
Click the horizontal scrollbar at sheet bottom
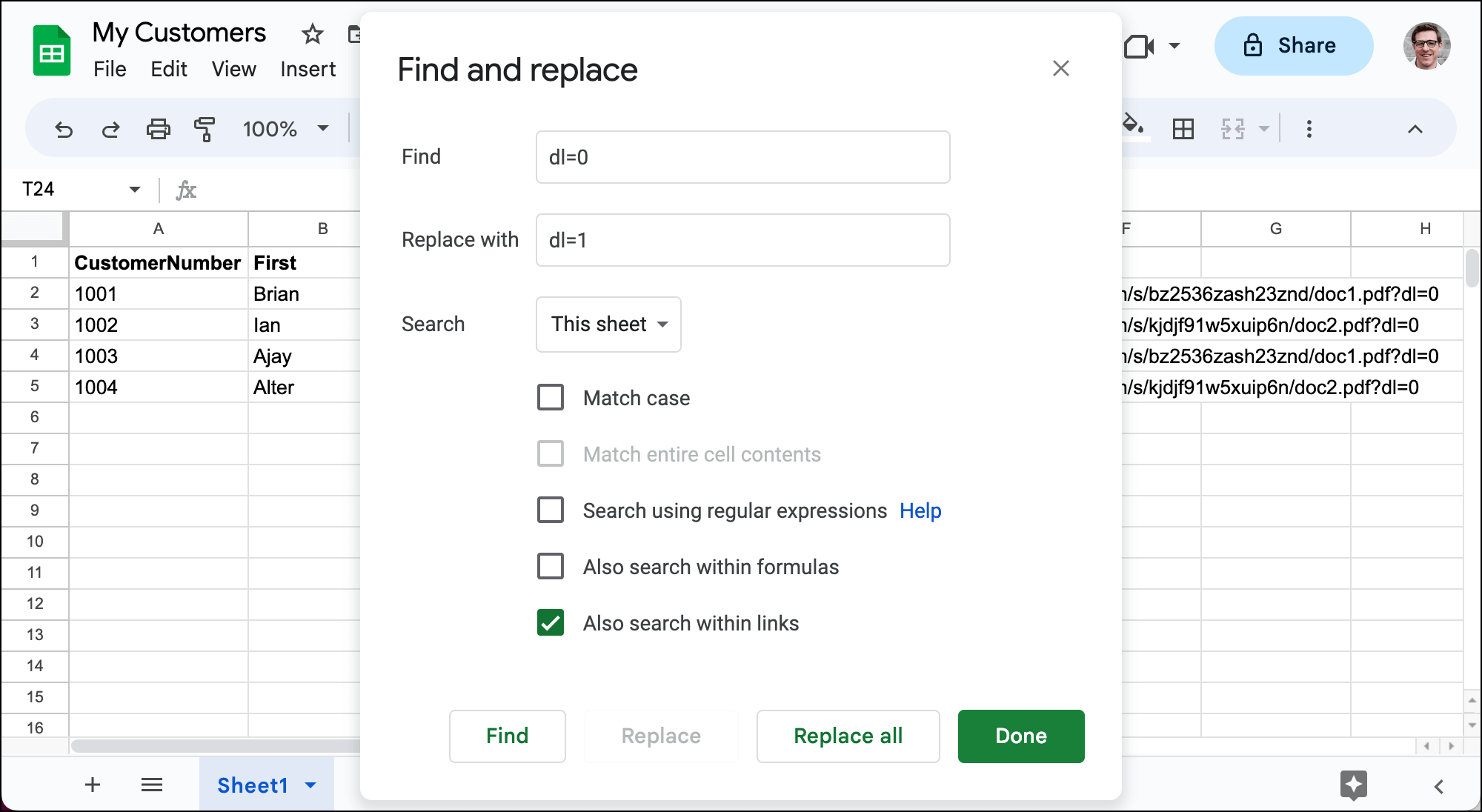click(216, 746)
